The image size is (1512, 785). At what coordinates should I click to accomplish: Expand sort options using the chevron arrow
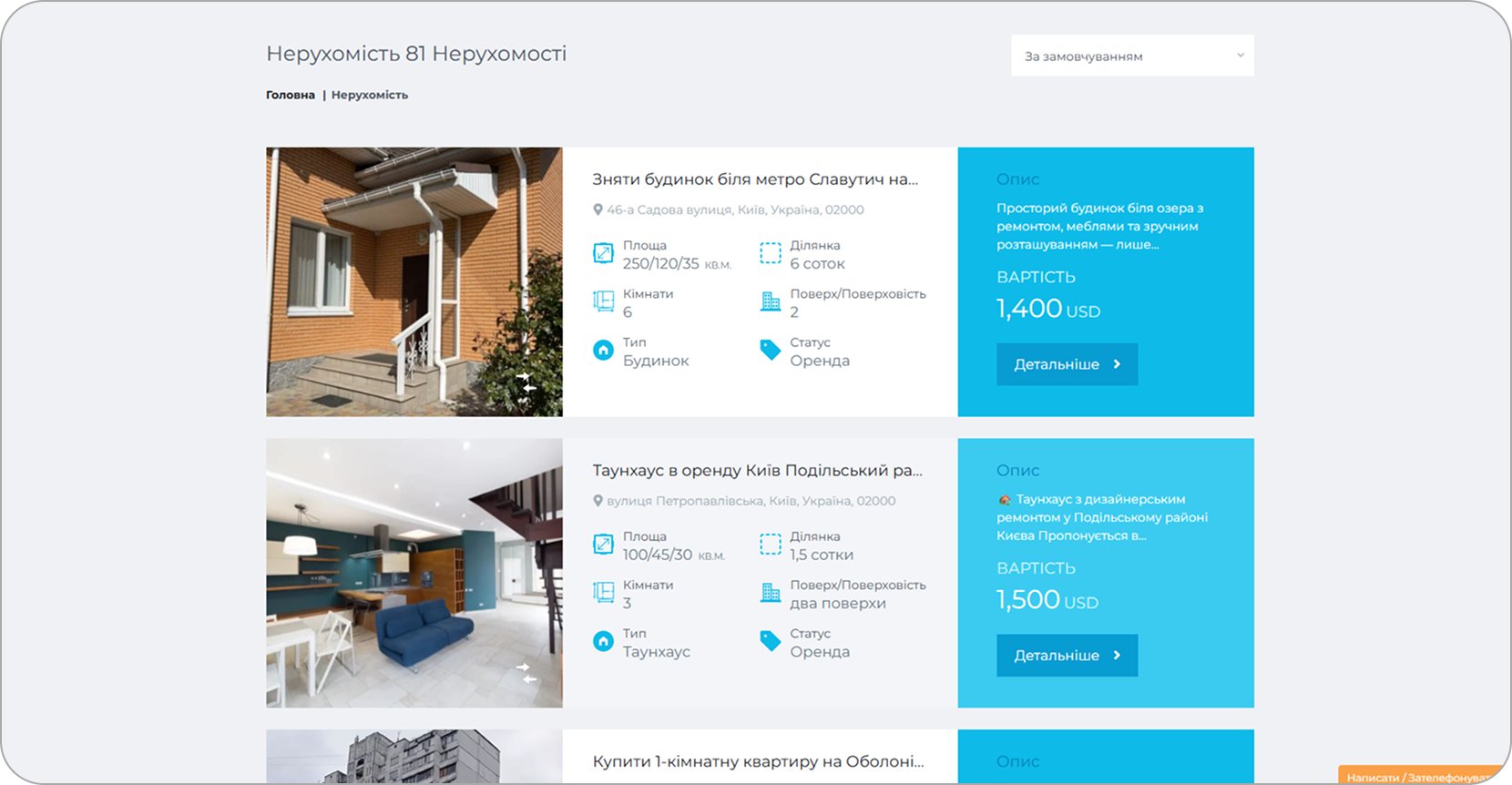pos(1240,56)
